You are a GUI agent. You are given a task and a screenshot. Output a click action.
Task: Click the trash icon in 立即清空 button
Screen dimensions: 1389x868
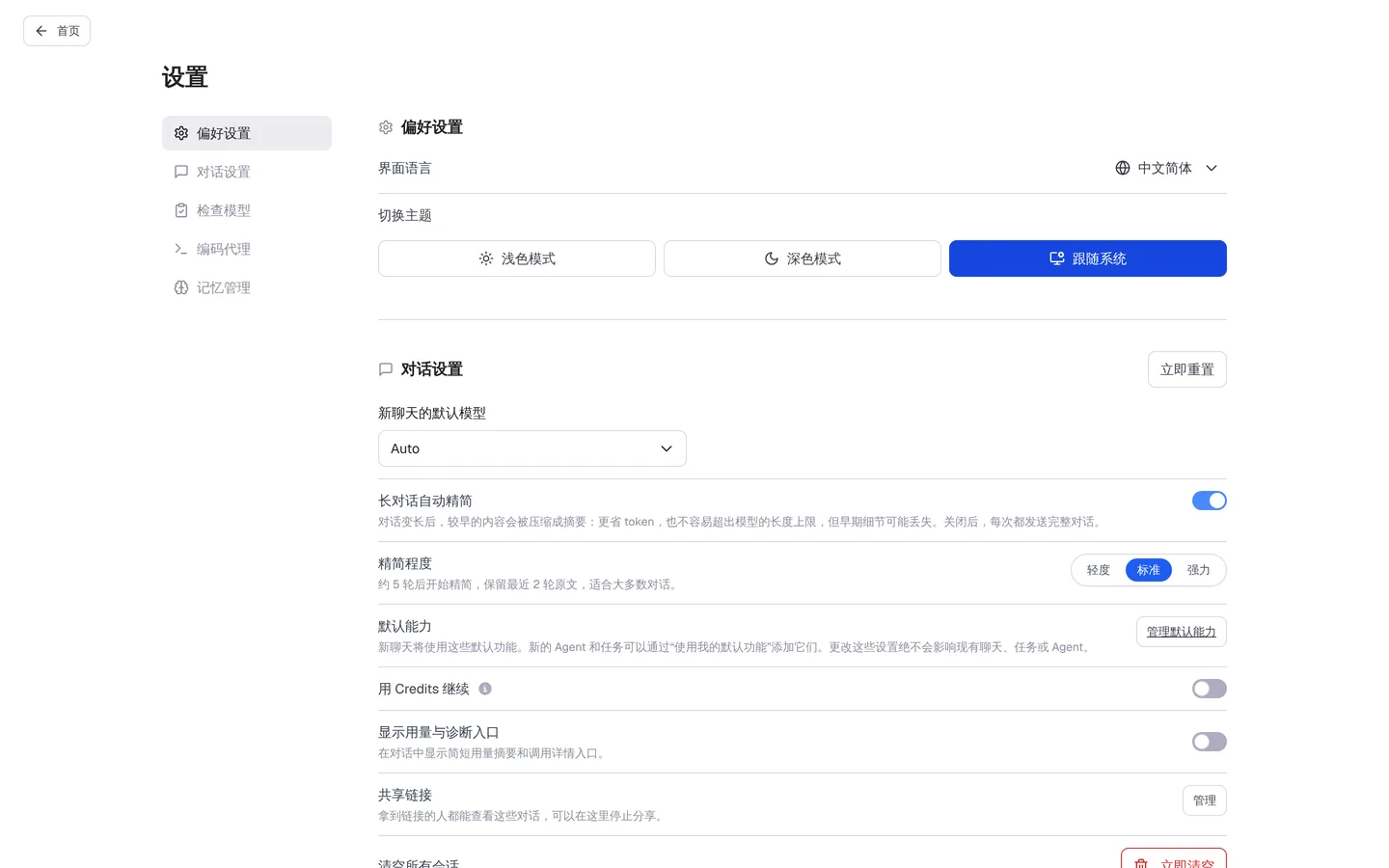1141,863
